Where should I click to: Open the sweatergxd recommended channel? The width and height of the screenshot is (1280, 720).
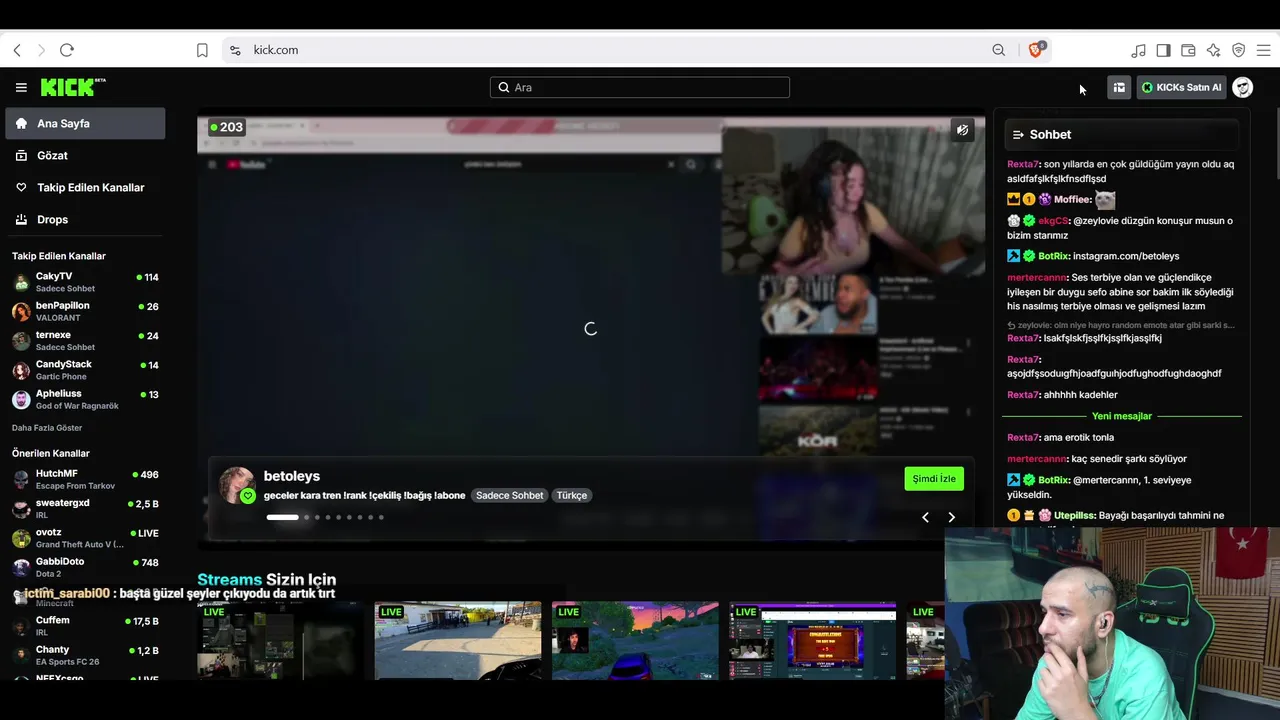click(x=85, y=509)
